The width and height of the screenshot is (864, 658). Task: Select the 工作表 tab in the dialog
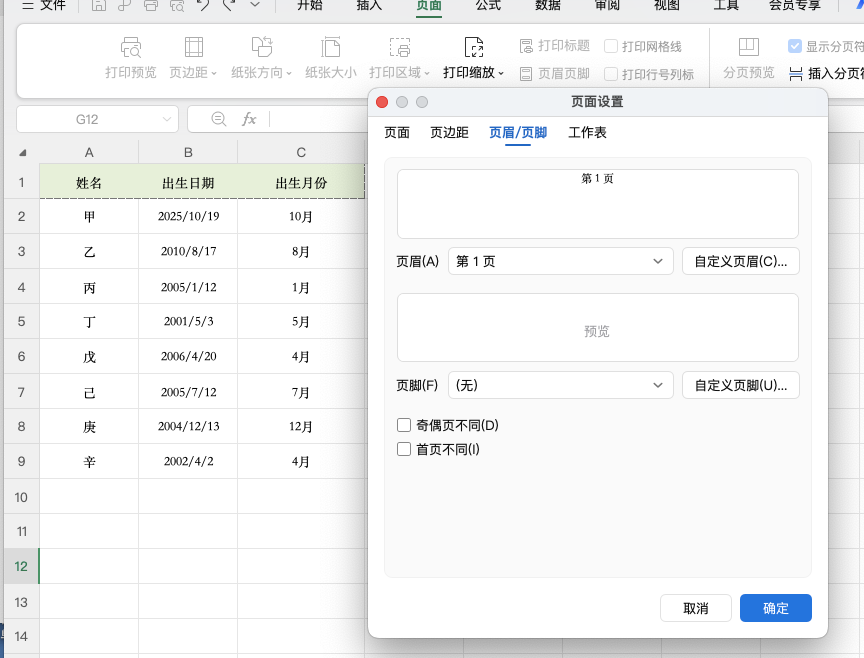pyautogui.click(x=587, y=132)
